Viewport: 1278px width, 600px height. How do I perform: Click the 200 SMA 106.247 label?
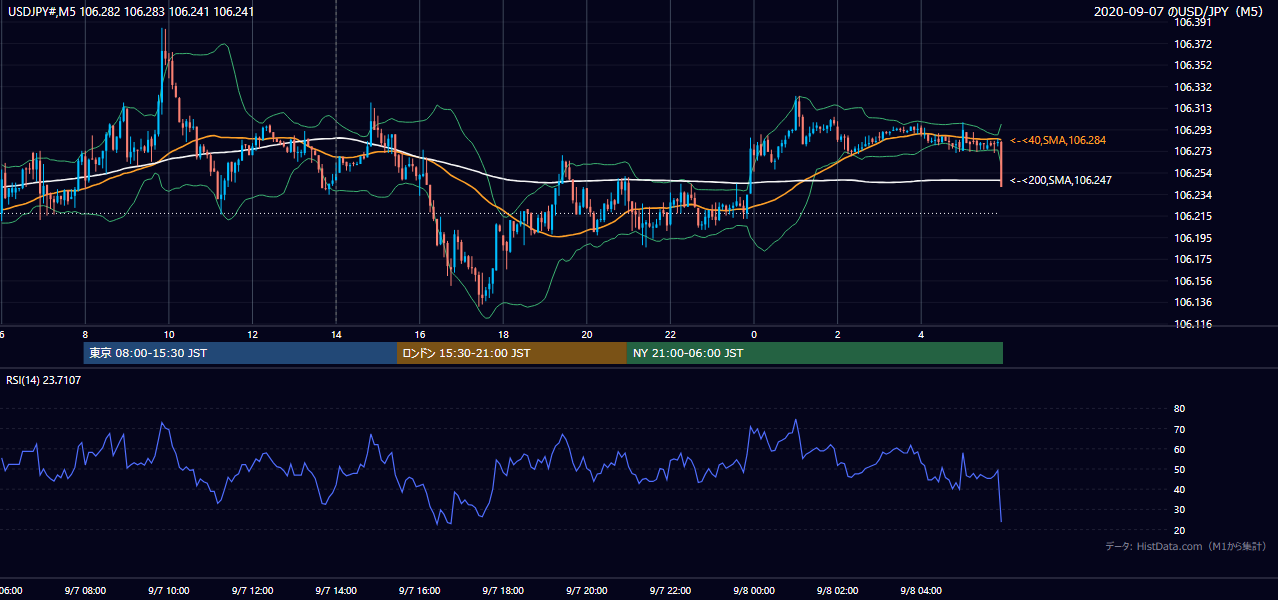click(1061, 181)
